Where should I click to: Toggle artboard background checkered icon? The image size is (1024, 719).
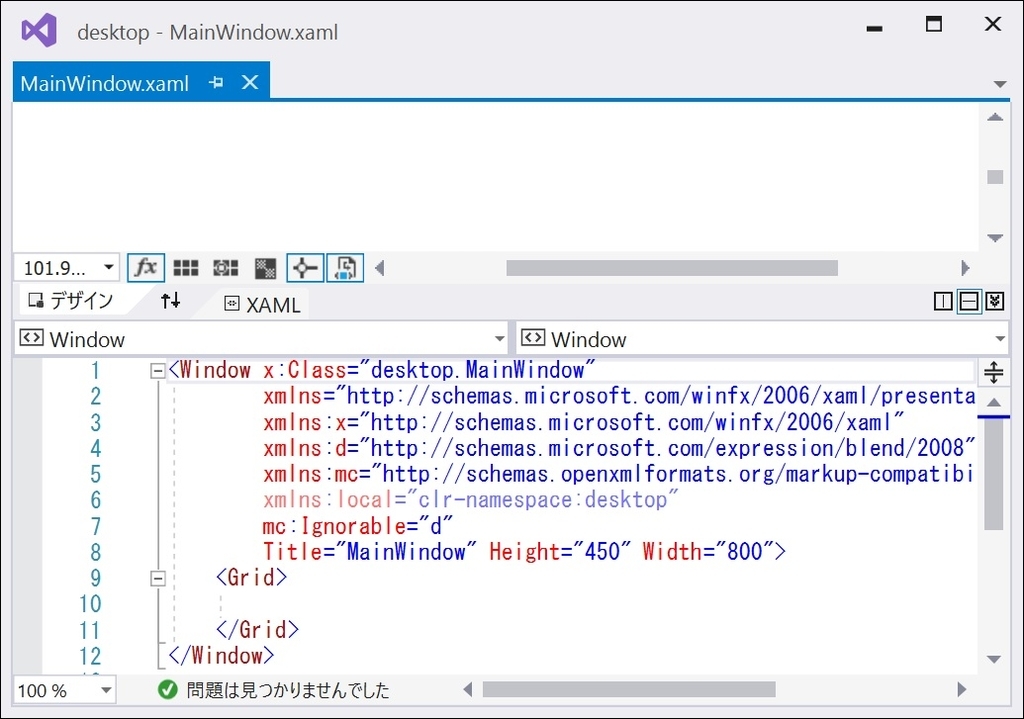(x=265, y=268)
